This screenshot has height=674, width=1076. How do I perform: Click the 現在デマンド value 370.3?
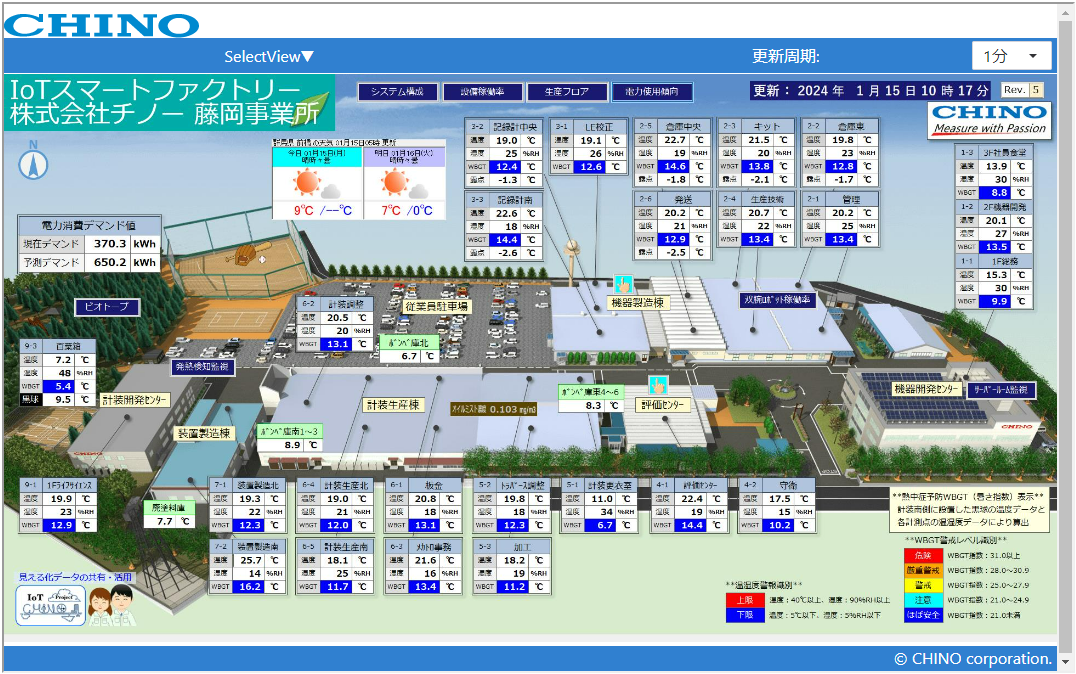109,244
